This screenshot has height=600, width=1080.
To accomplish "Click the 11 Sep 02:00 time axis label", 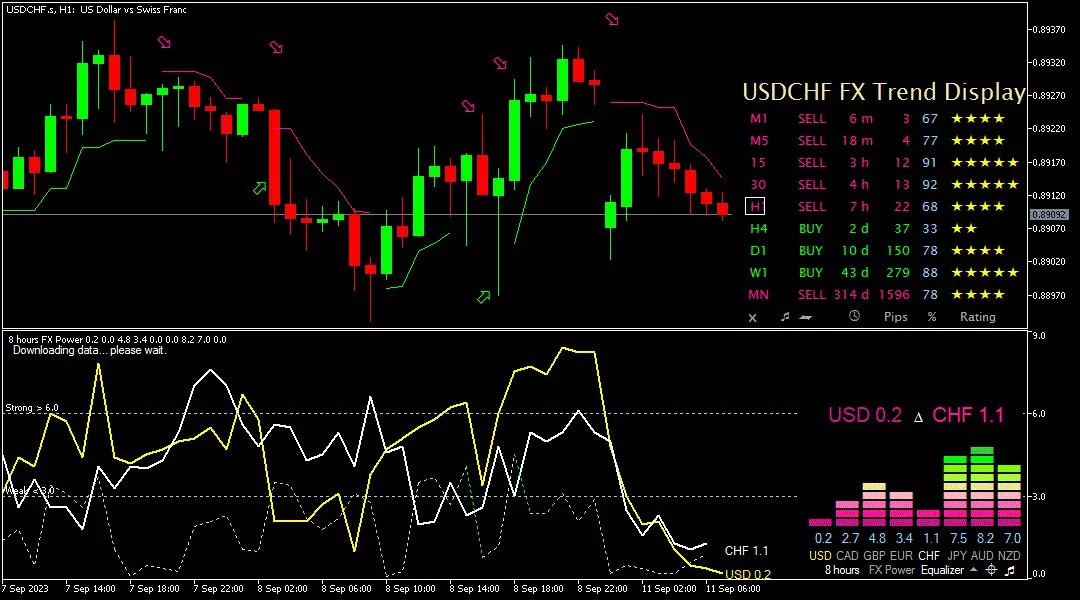I will tap(669, 589).
